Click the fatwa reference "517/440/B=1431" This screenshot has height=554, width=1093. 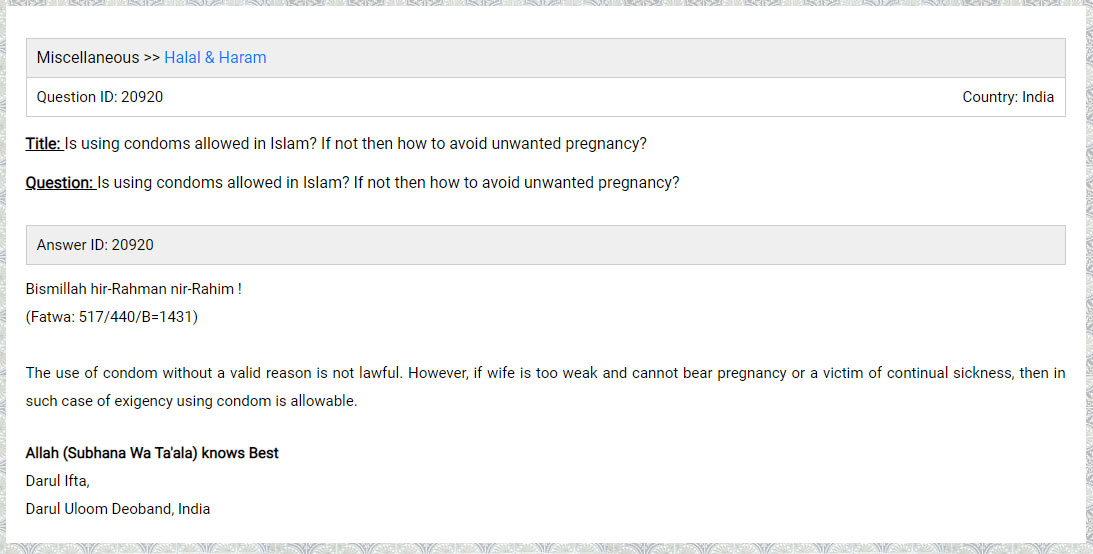(138, 317)
